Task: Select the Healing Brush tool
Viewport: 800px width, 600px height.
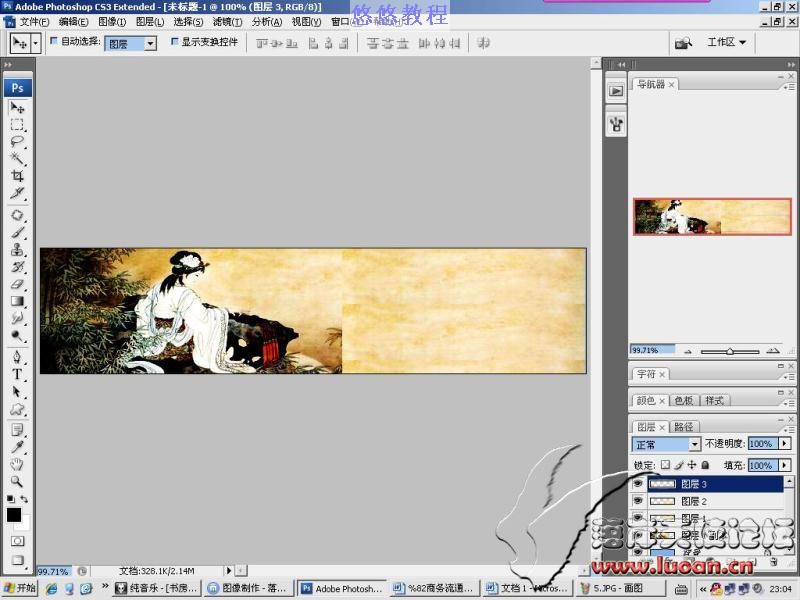Action: click(x=17, y=215)
